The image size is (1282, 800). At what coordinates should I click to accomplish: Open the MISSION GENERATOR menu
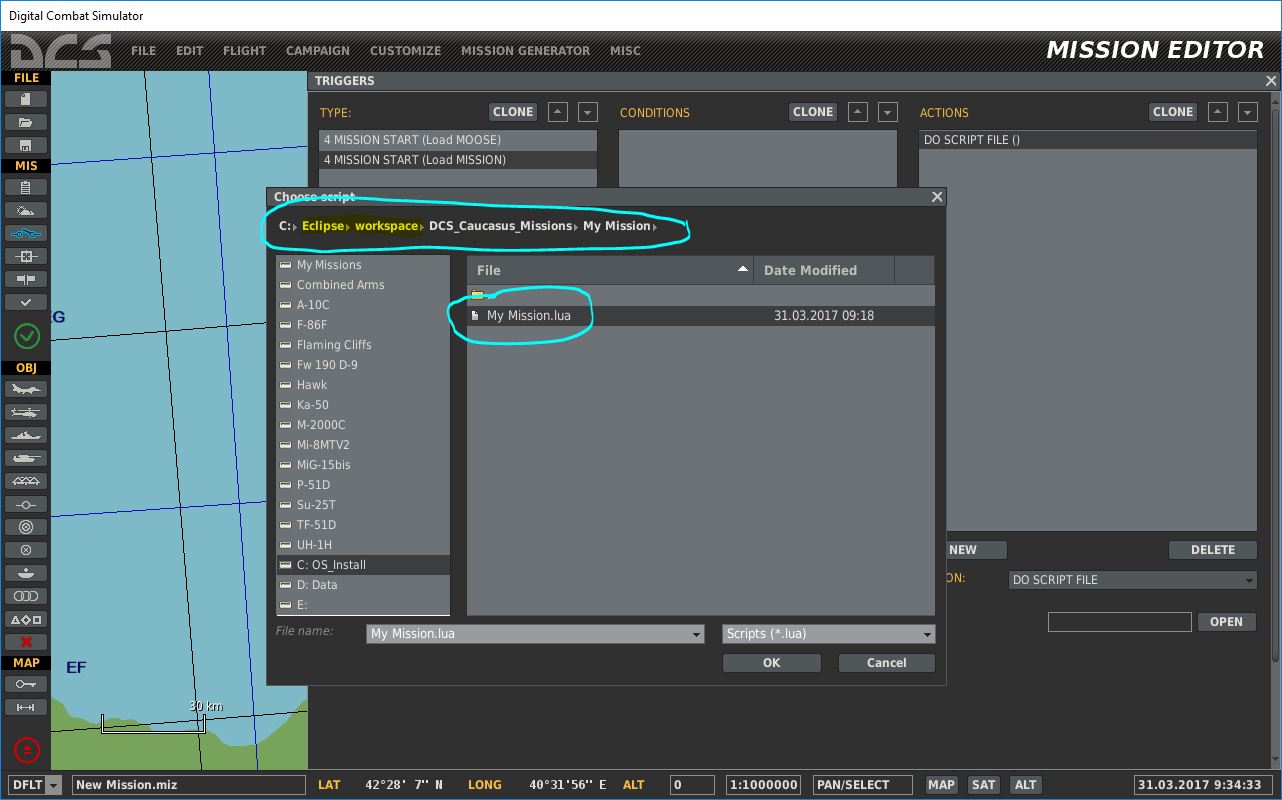pos(525,50)
